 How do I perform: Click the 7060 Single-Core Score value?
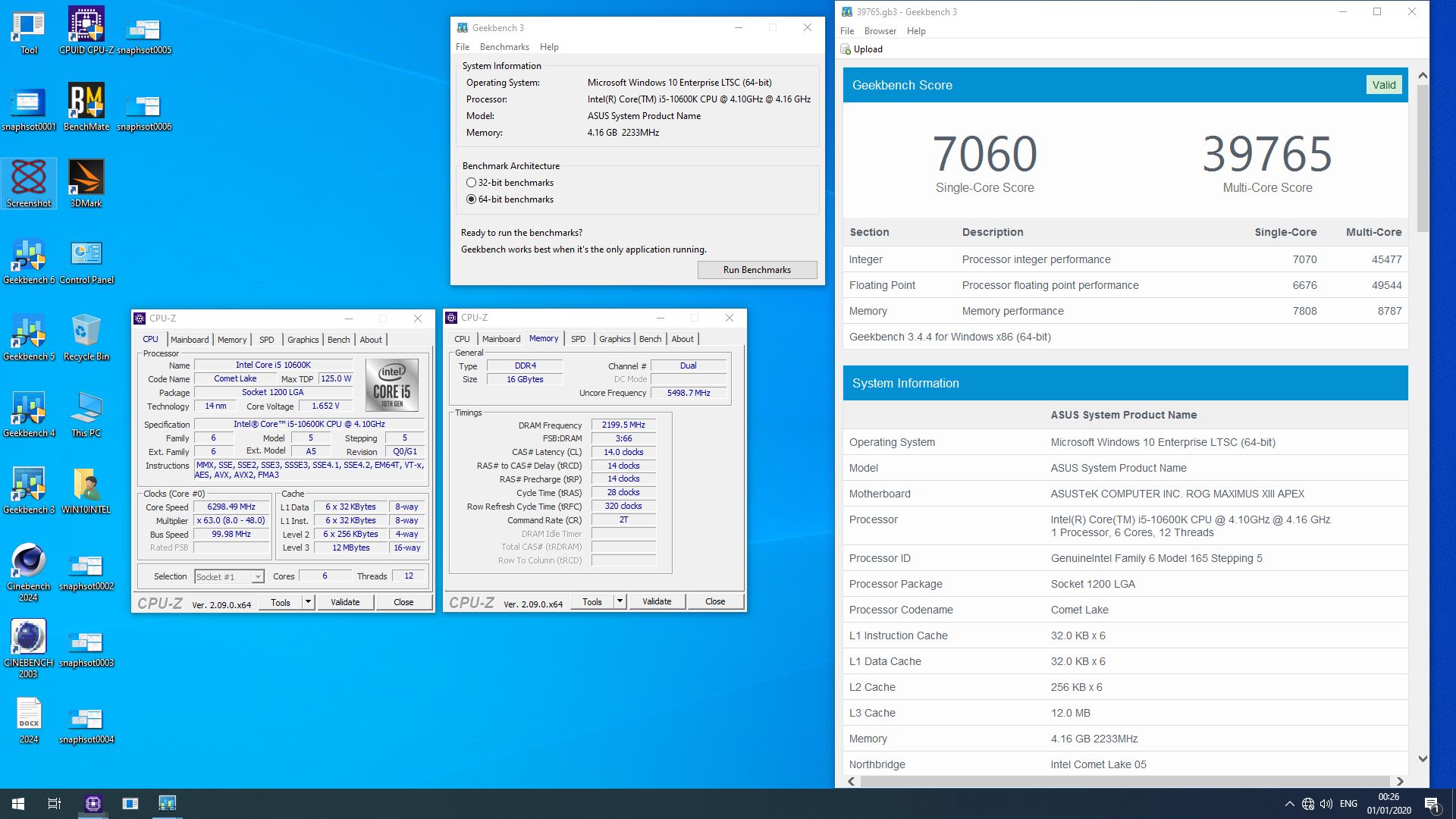984,154
